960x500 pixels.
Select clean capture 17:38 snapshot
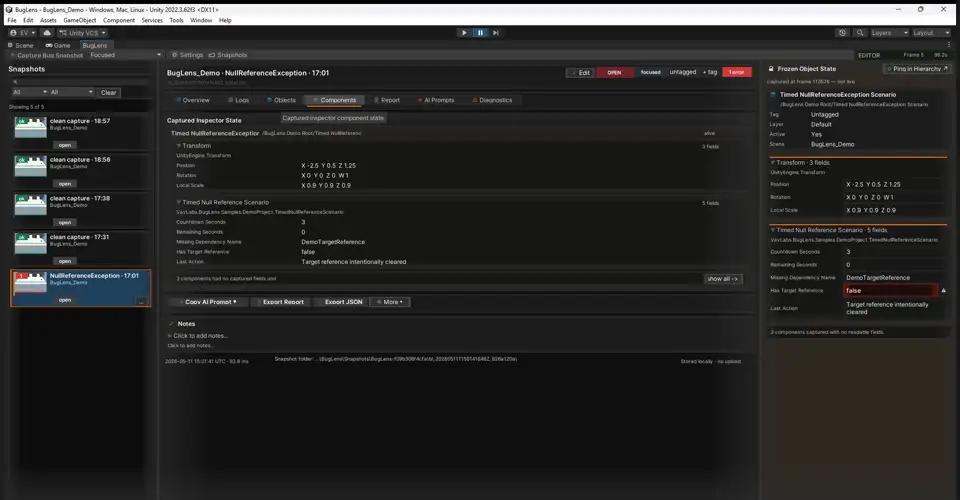coord(80,209)
